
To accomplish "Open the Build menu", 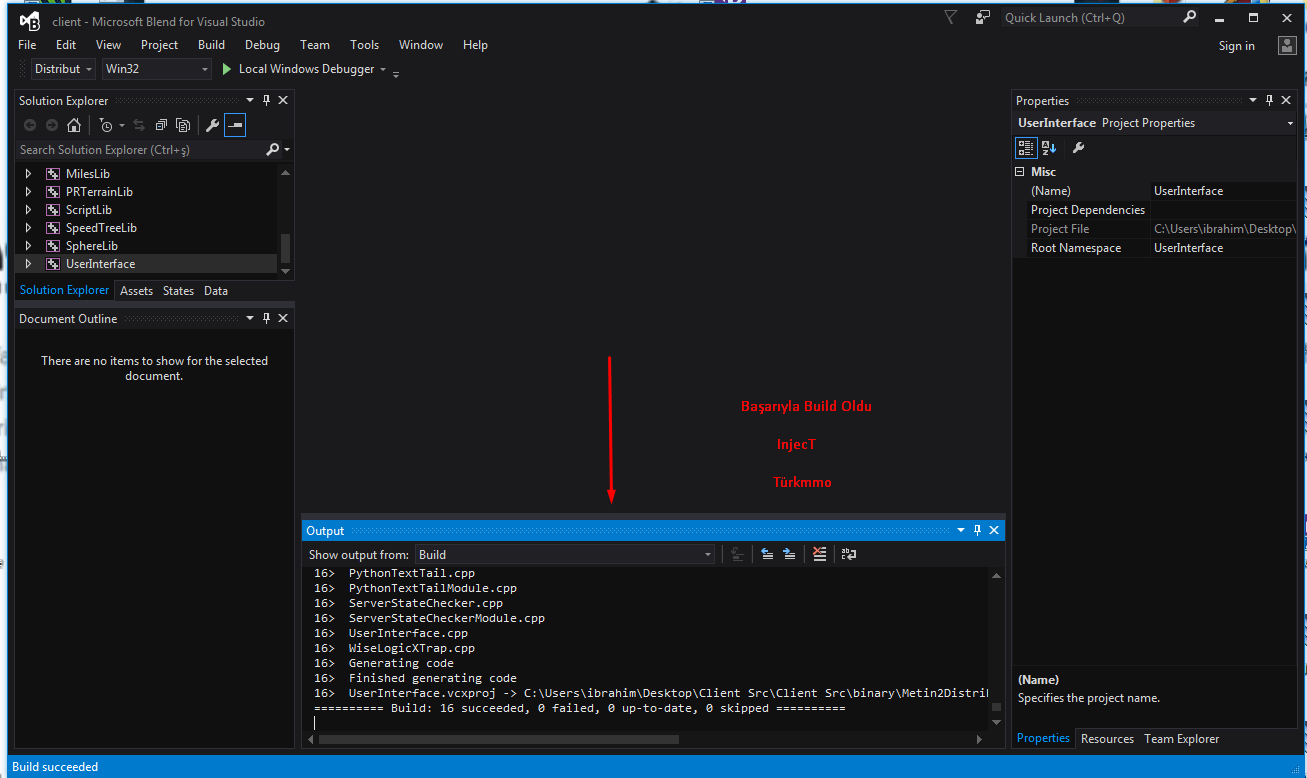I will pyautogui.click(x=211, y=45).
